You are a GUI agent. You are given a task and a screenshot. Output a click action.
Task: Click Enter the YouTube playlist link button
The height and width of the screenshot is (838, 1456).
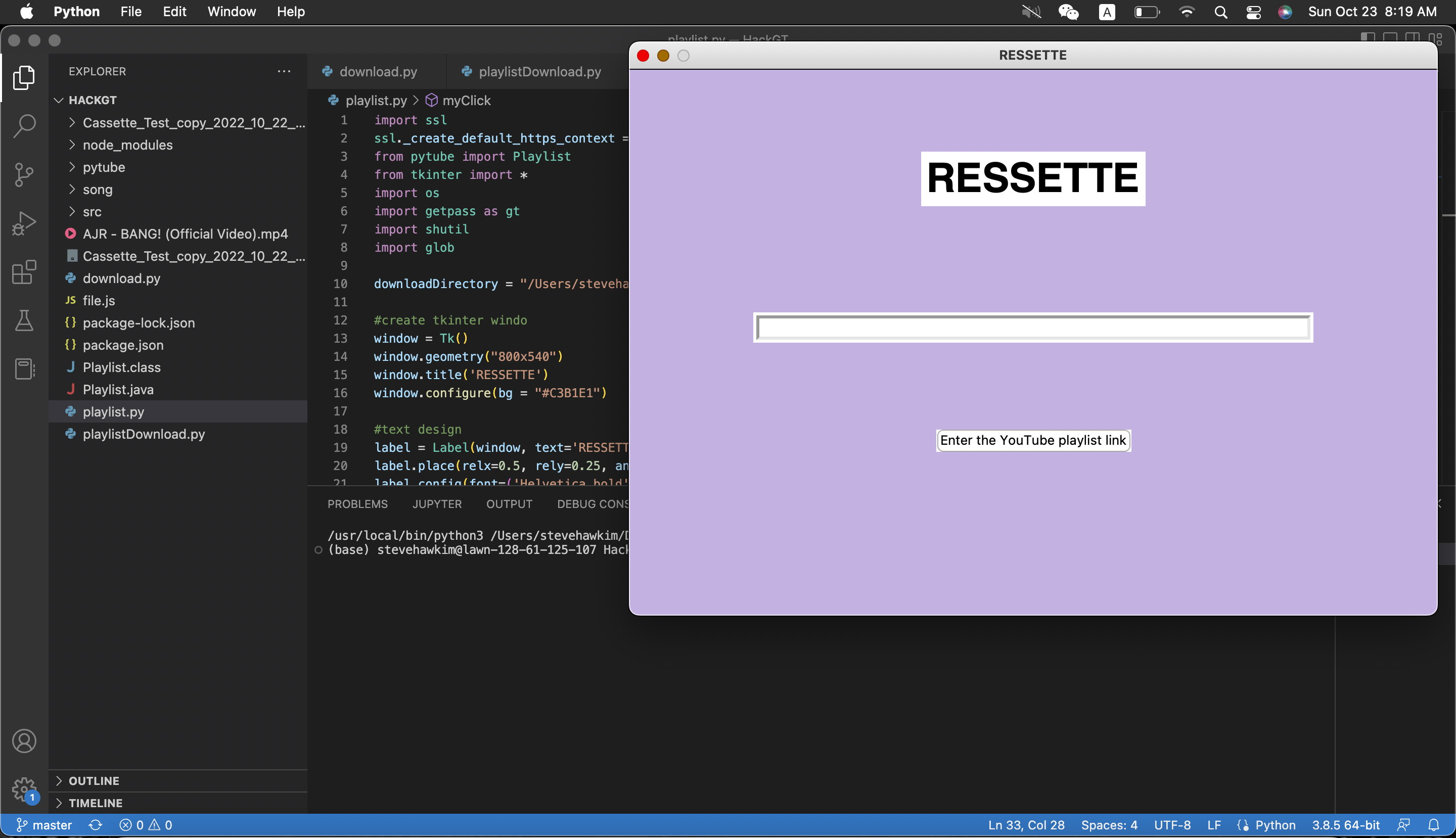tap(1033, 440)
